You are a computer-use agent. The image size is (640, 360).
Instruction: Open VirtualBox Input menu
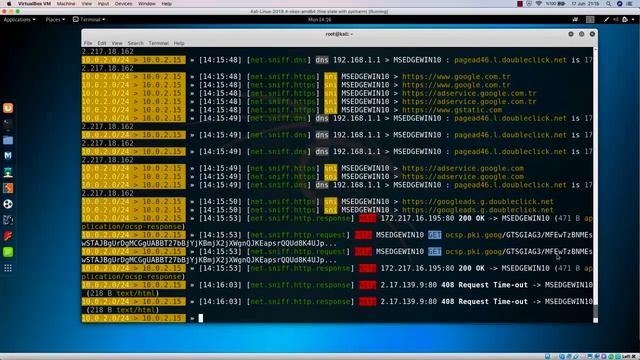pos(103,4)
